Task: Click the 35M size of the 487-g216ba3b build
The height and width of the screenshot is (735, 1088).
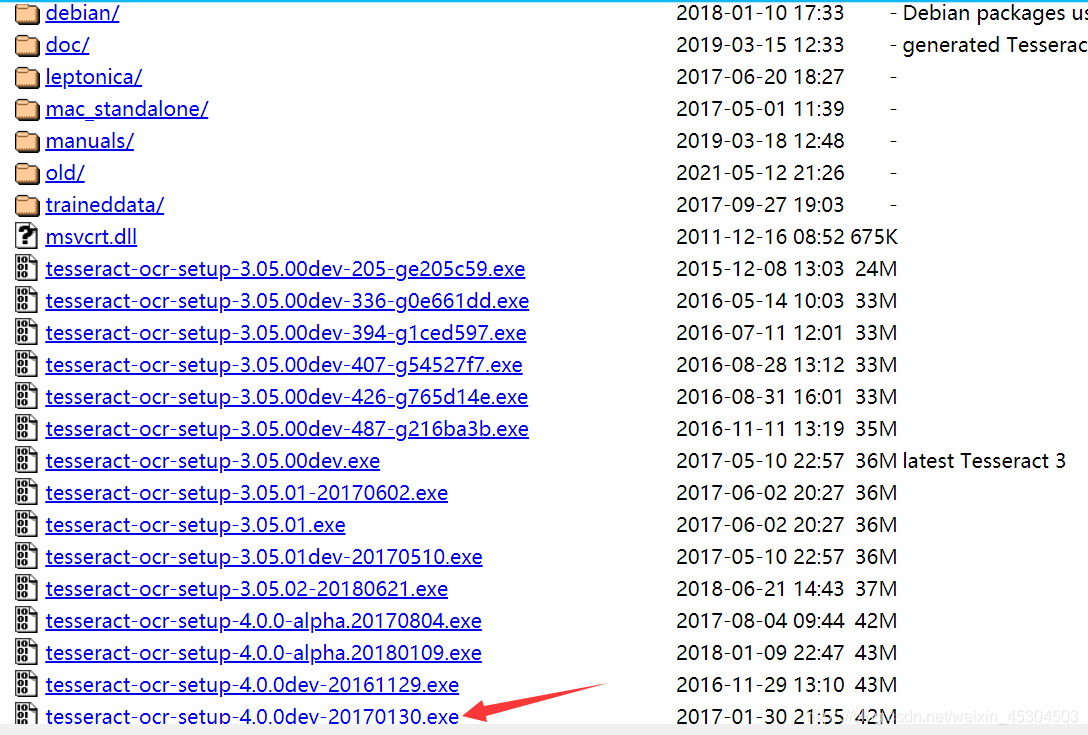Action: click(876, 428)
